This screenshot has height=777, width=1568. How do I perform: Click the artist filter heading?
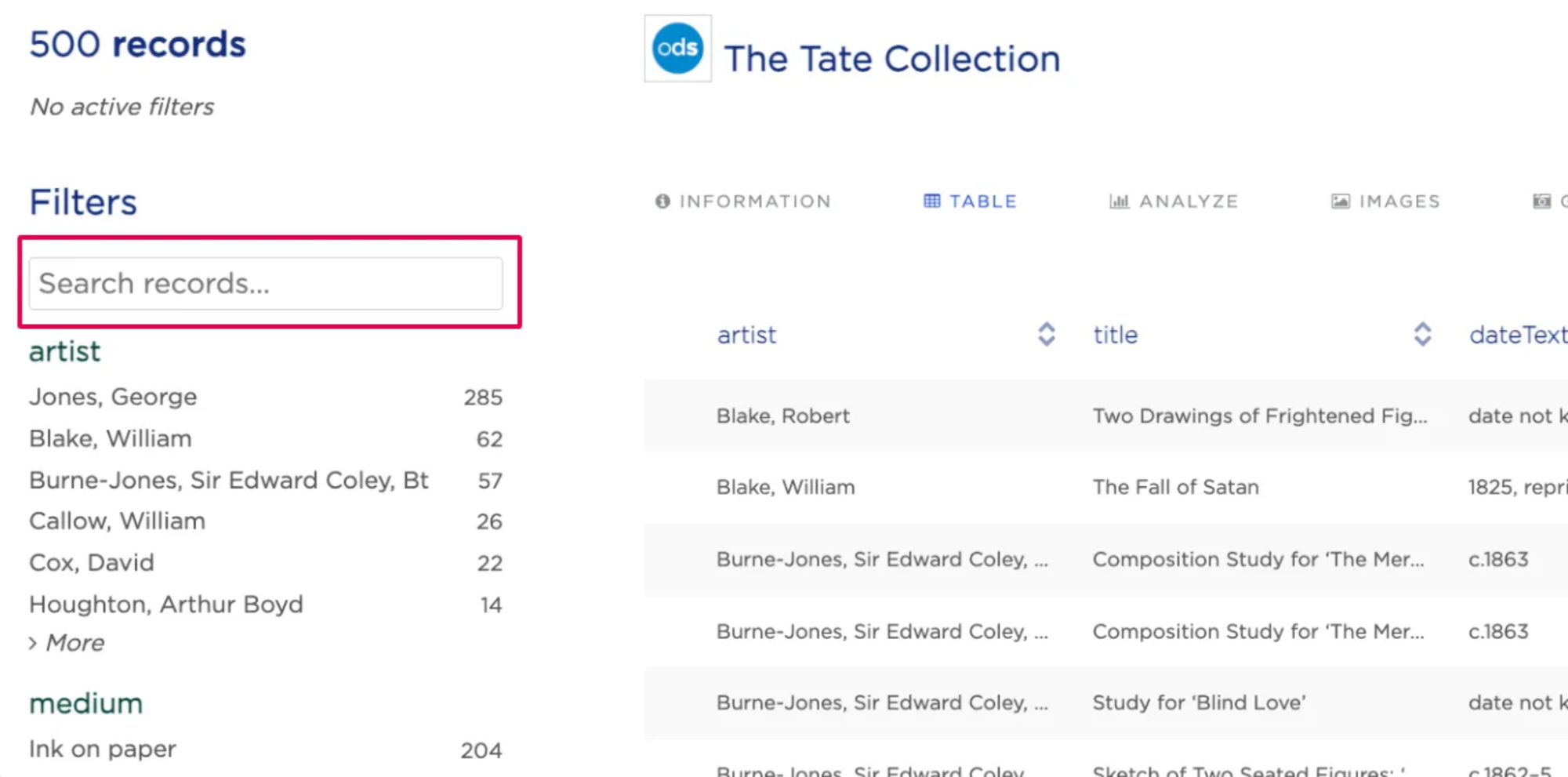(65, 351)
